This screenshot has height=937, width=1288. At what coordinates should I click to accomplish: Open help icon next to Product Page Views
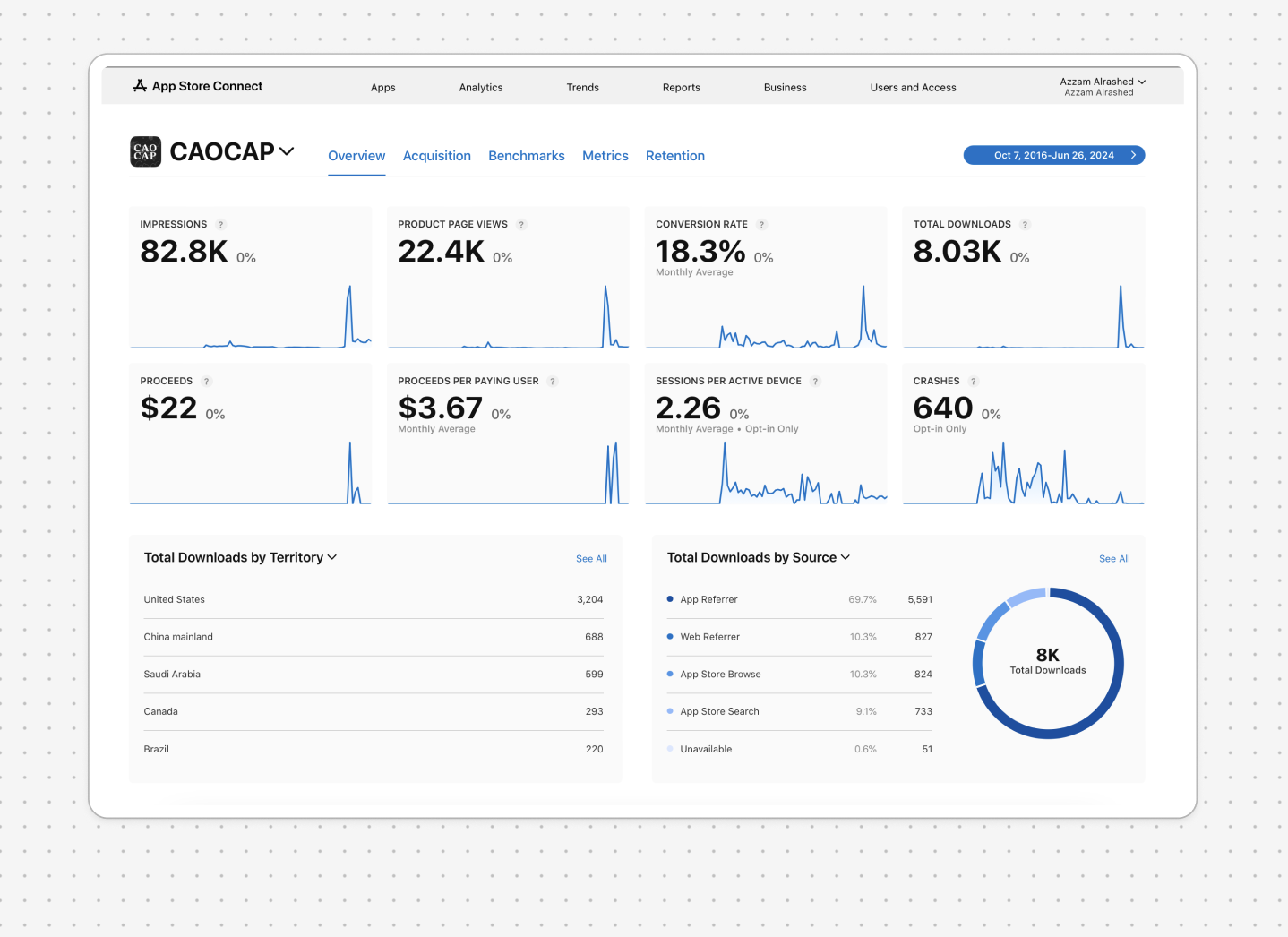[x=522, y=225]
